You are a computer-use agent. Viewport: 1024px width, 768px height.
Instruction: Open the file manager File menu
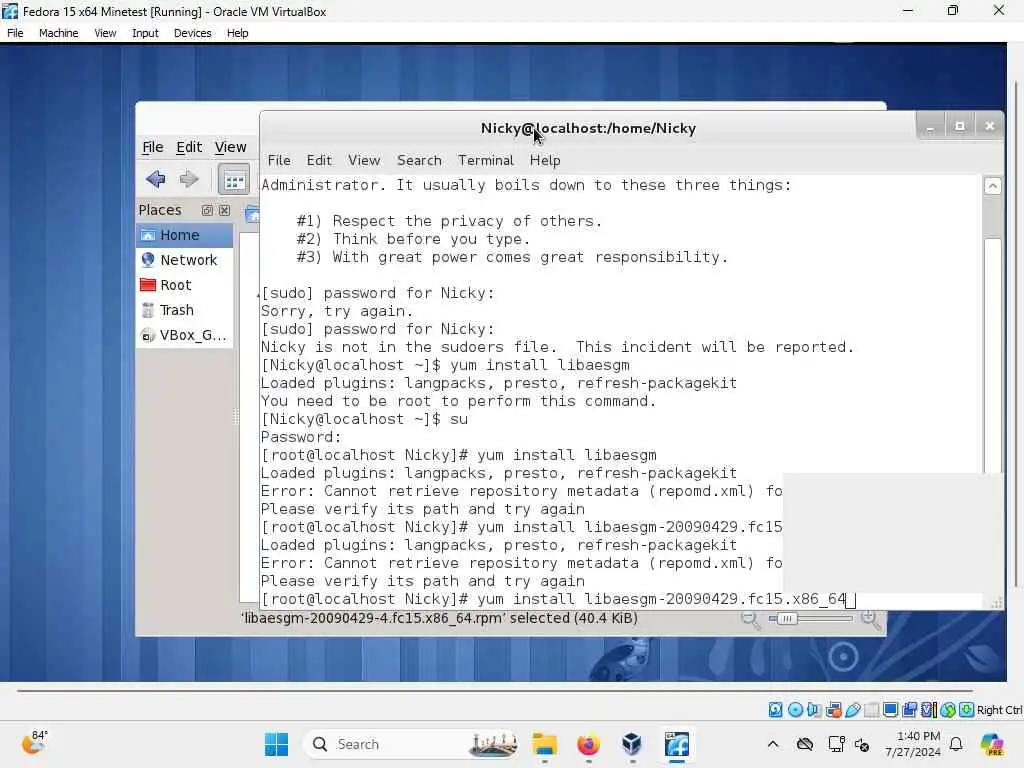coord(153,147)
